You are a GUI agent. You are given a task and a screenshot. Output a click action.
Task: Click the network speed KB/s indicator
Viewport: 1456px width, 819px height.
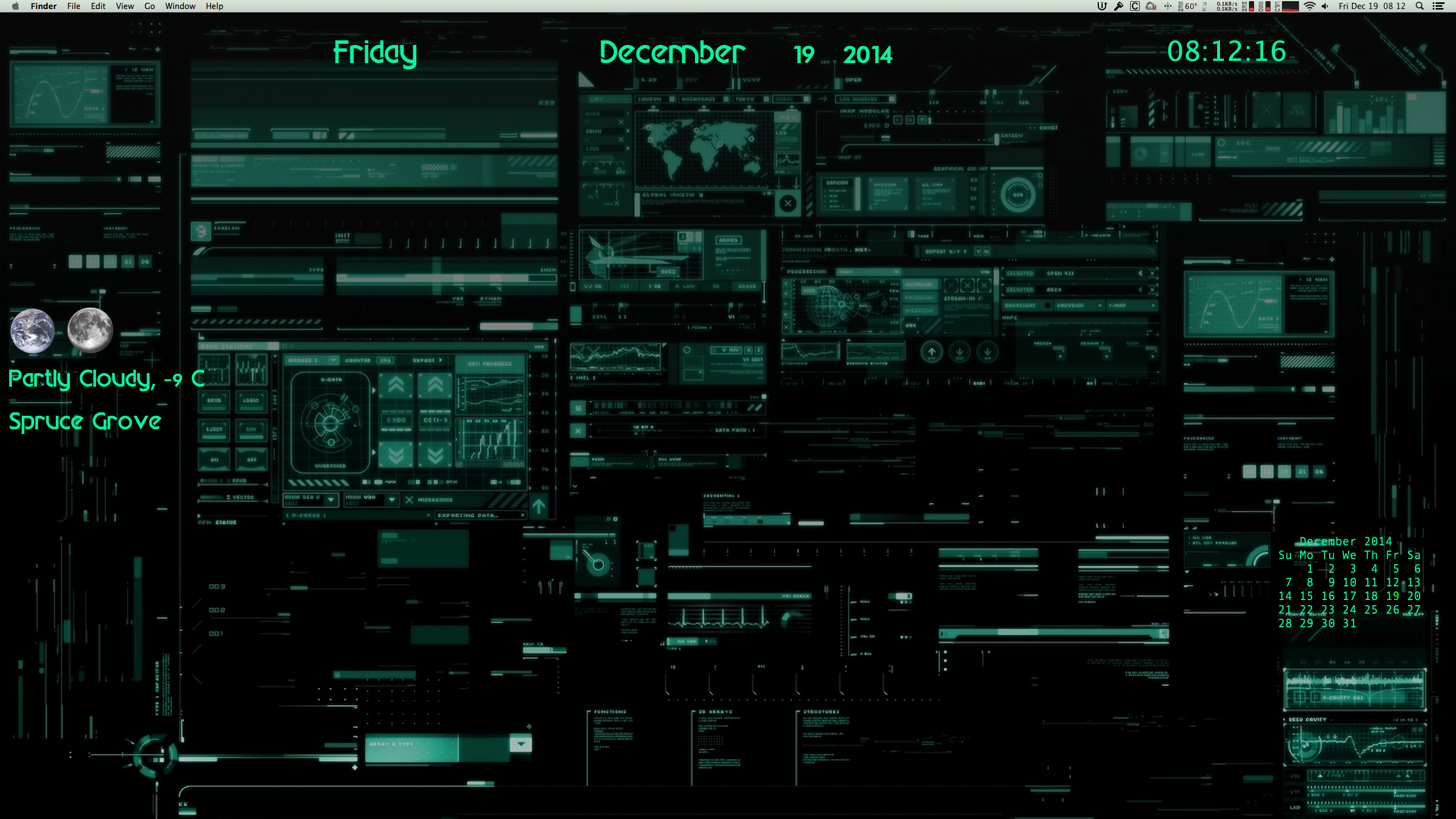coord(1226,6)
